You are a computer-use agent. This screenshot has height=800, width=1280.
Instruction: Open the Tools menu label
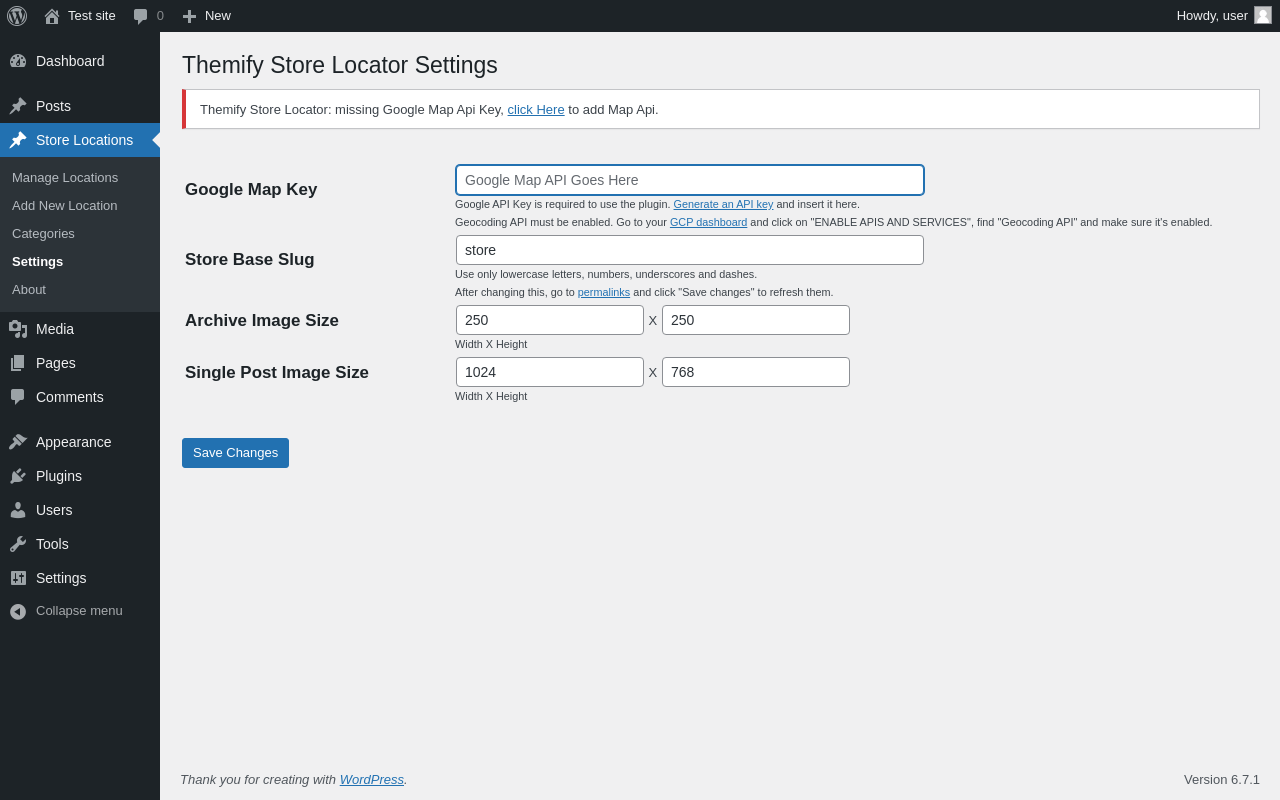pos(52,544)
